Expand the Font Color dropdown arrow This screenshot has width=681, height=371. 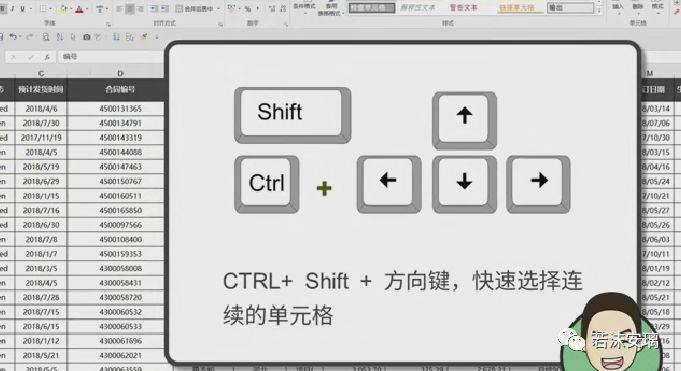87,9
